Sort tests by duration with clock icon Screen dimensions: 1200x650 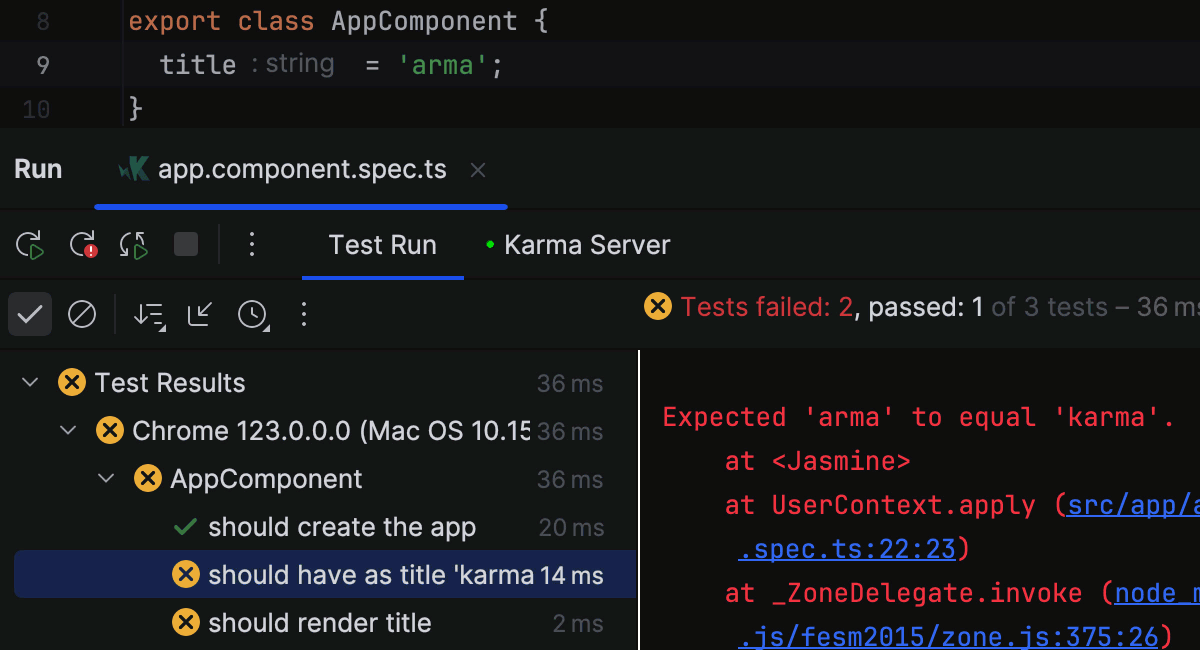pos(253,314)
